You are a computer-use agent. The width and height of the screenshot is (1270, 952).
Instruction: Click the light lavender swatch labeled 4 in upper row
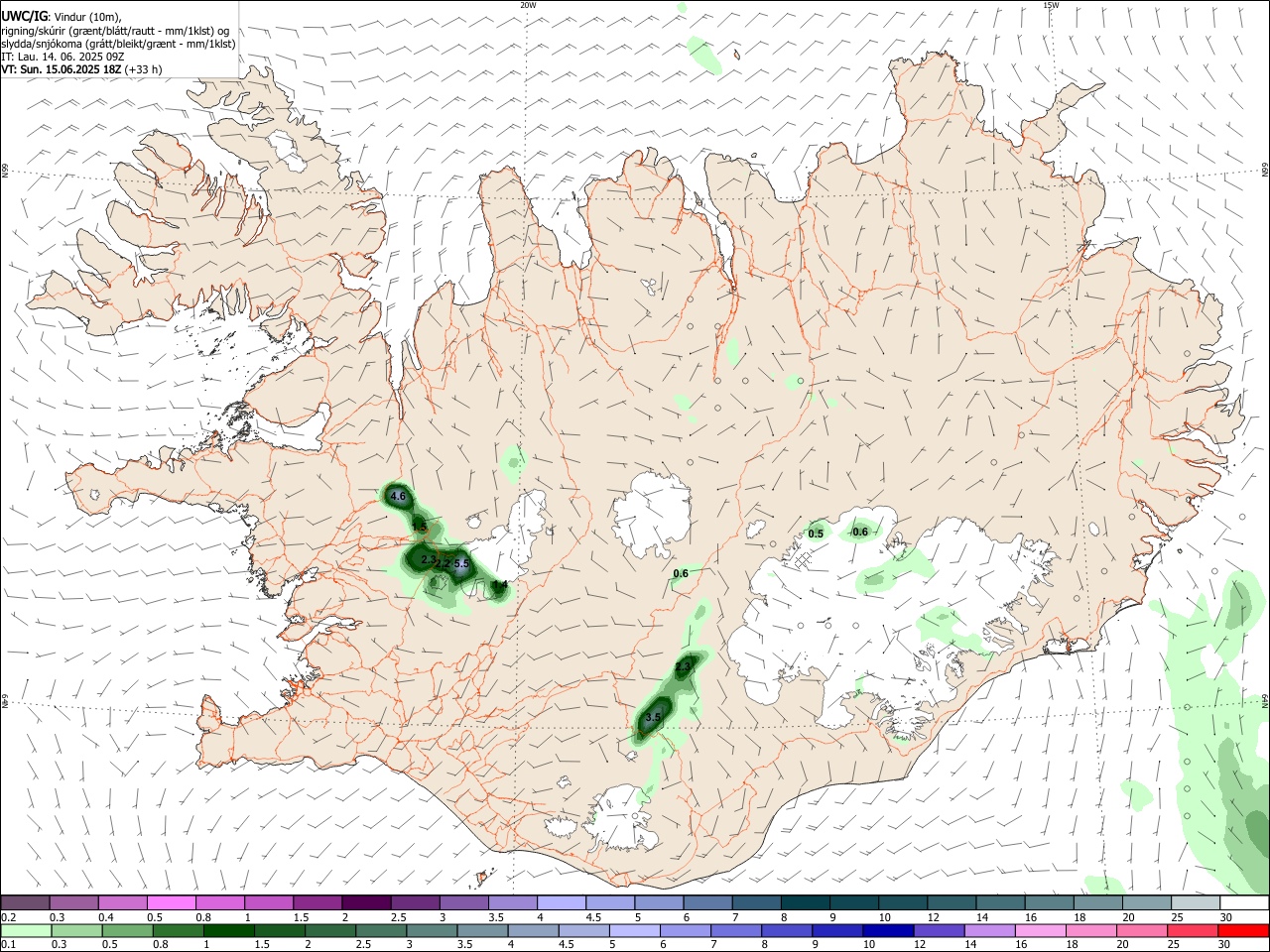[x=562, y=902]
